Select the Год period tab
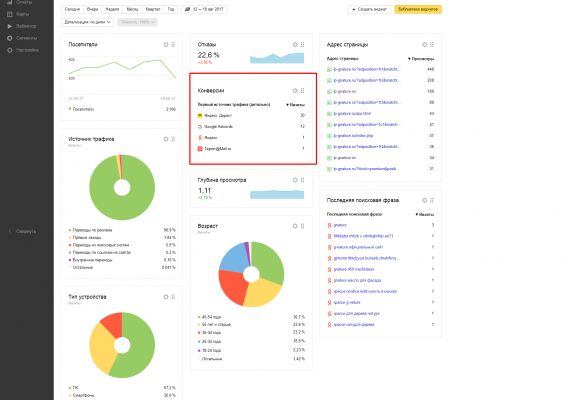Image resolution: width=567 pixels, height=400 pixels. point(171,9)
